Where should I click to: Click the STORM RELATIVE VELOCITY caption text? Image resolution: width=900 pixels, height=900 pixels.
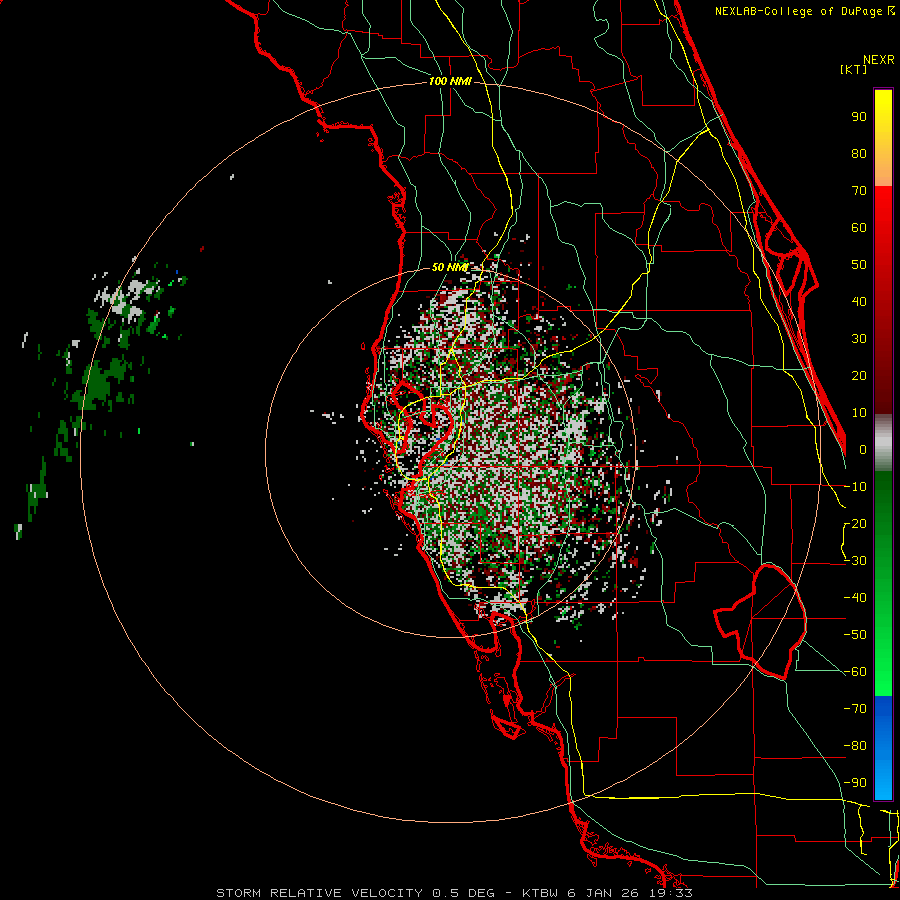pyautogui.click(x=321, y=893)
